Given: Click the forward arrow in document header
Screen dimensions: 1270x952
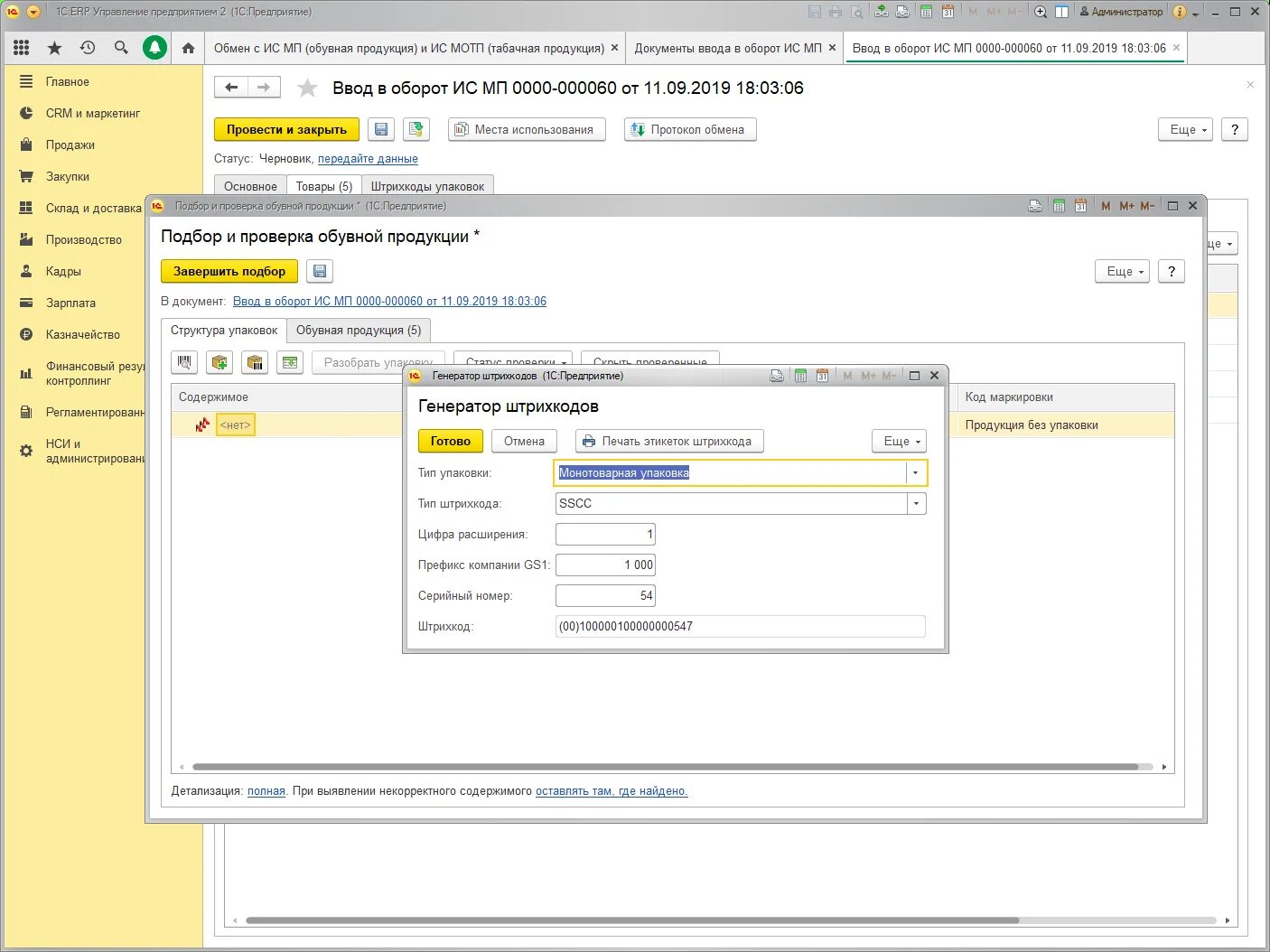Looking at the screenshot, I should 264,88.
